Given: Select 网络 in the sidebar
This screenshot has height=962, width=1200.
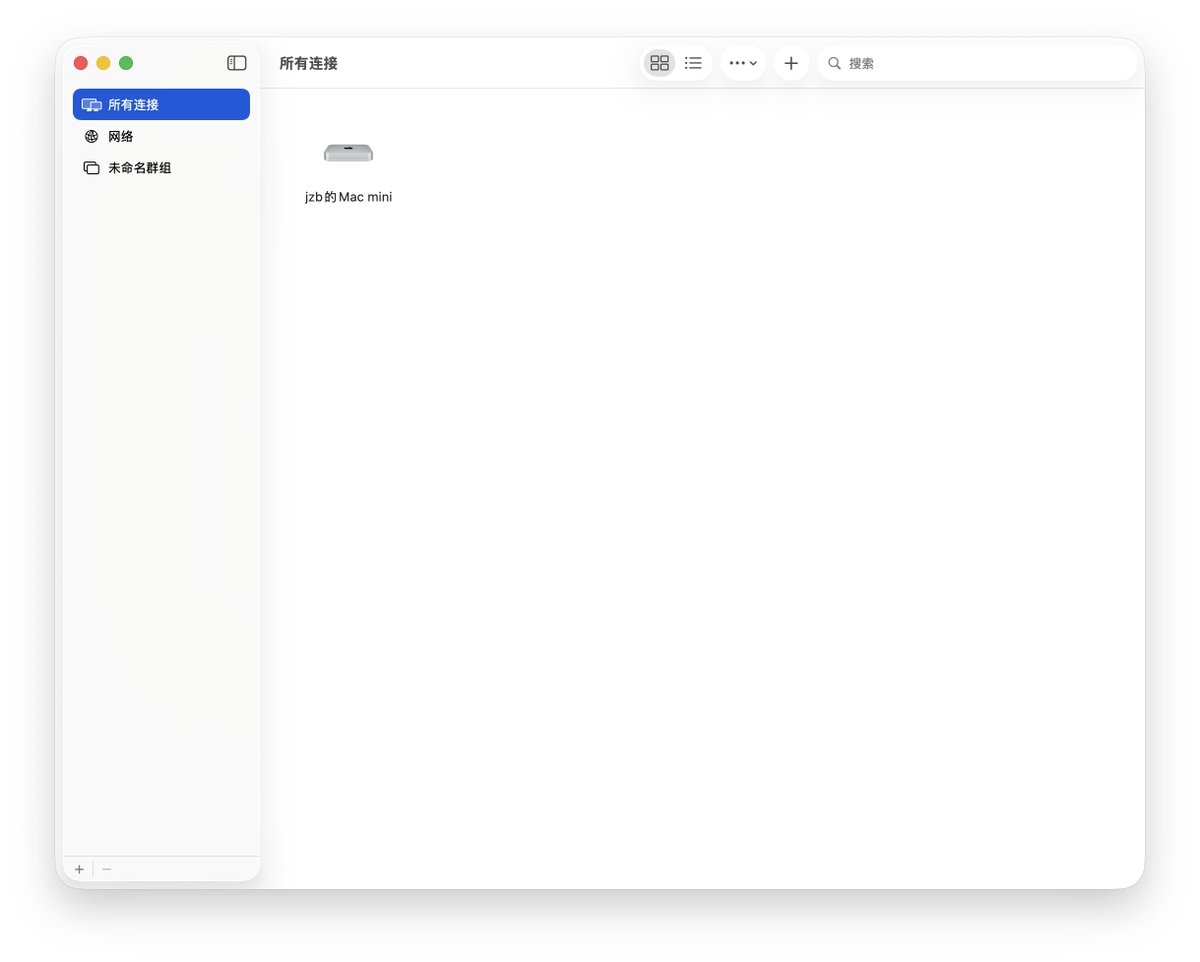Looking at the screenshot, I should (122, 136).
